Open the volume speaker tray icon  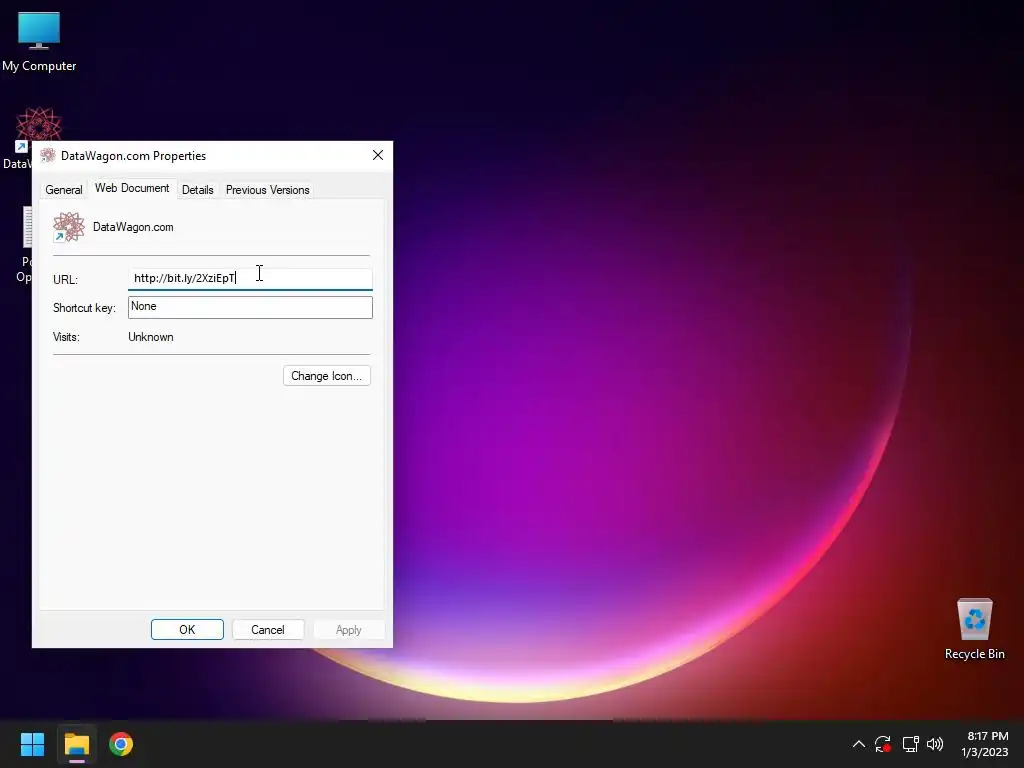(x=935, y=744)
